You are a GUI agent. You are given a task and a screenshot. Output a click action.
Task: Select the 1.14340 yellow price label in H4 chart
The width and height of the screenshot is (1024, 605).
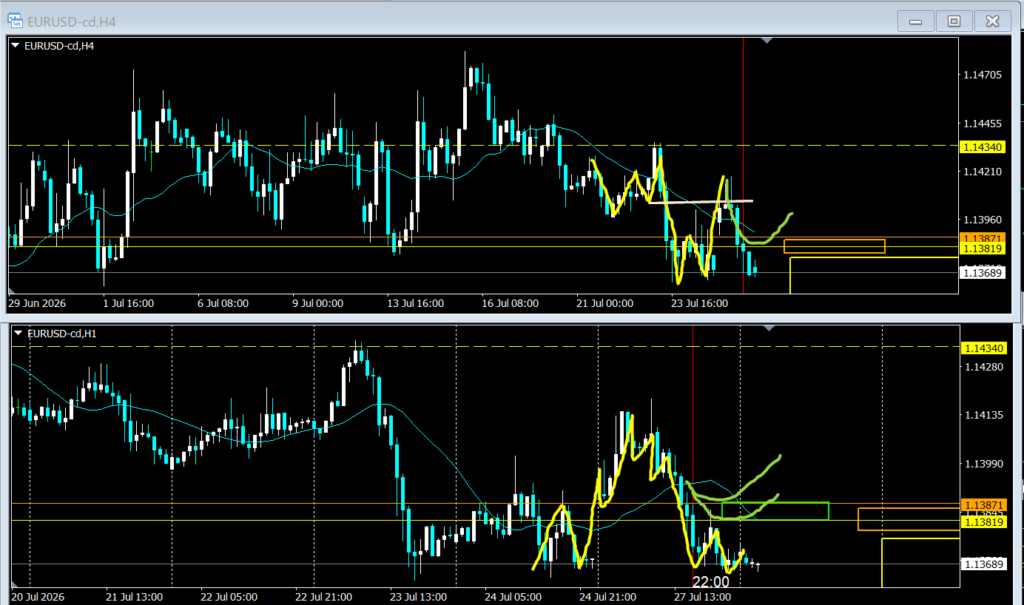[x=983, y=147]
